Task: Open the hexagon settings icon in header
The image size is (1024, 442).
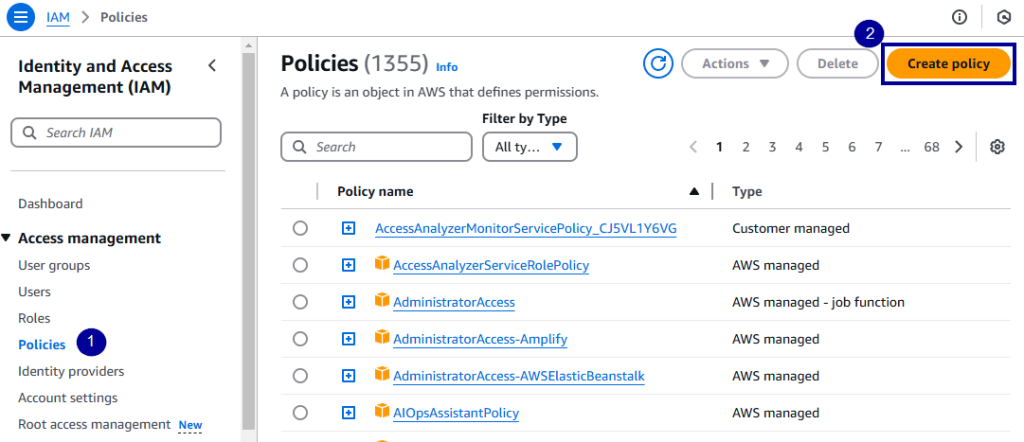Action: (x=1004, y=18)
